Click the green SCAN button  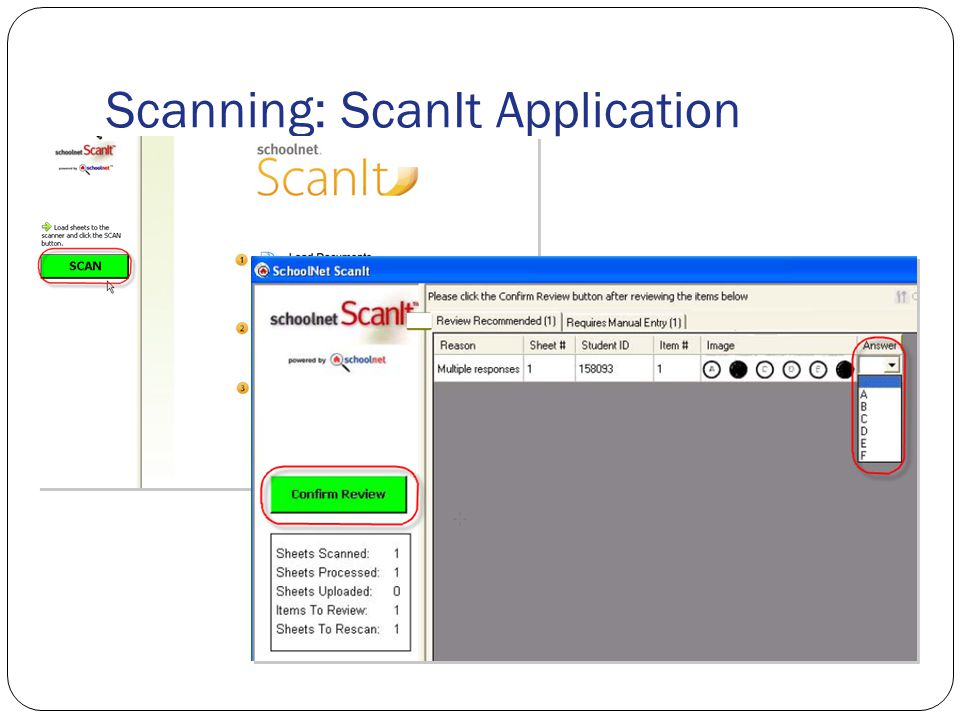pos(84,266)
